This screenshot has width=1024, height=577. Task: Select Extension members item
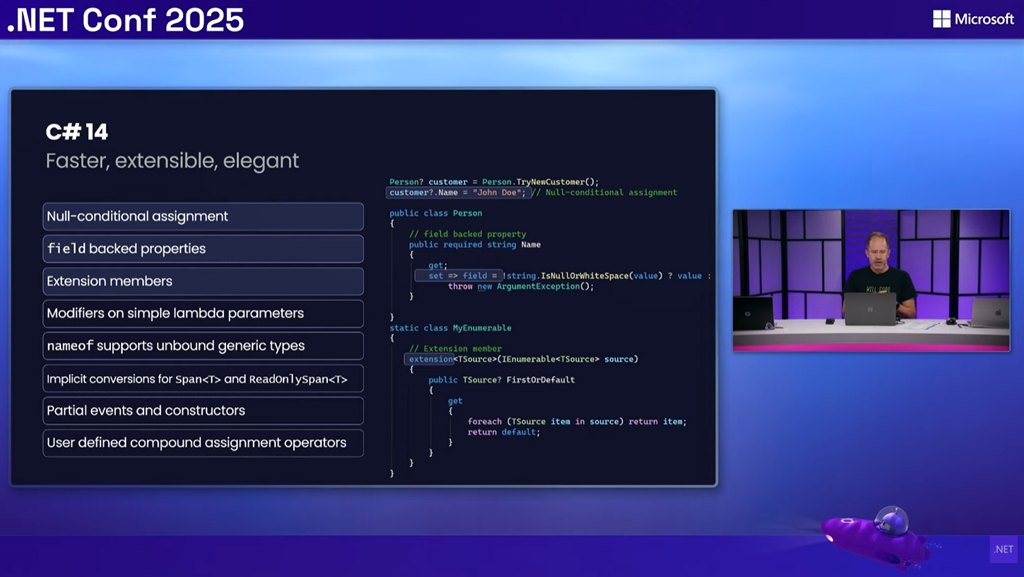203,281
